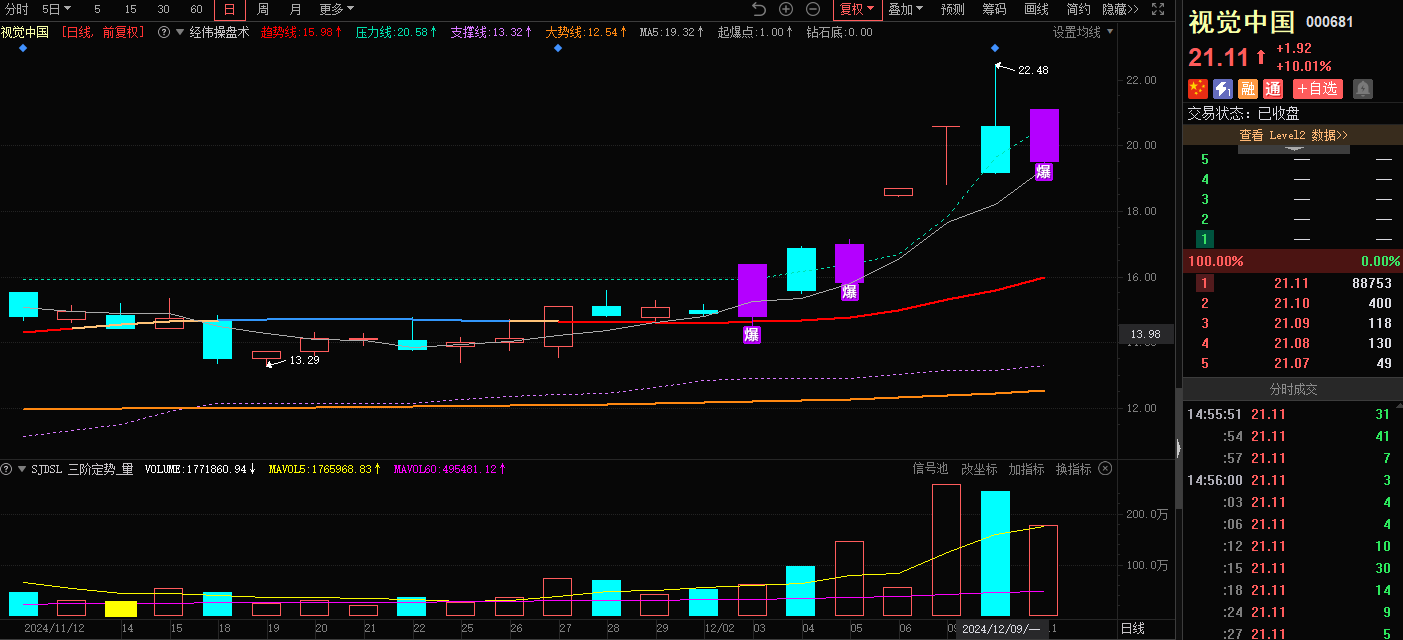Screen dimensions: 1403x640
Task: Click the help question icon beside SJDSL indicator
Action: [x=7, y=468]
